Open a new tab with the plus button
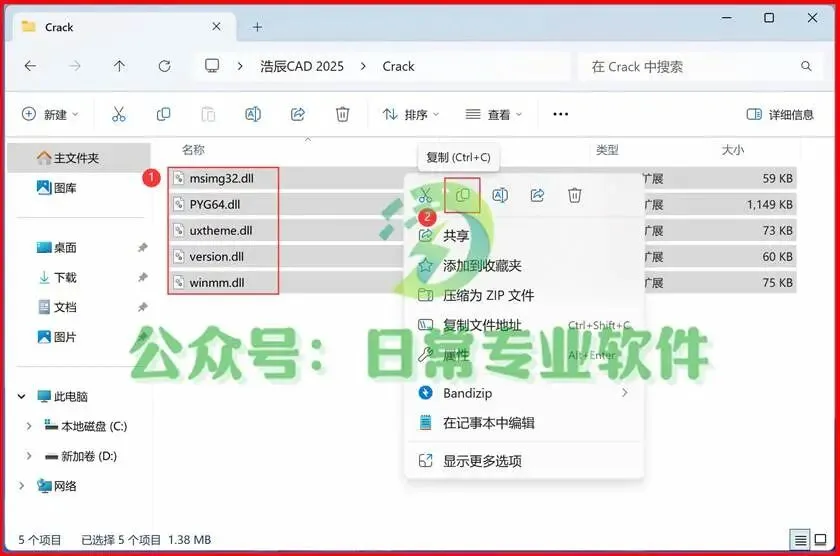The width and height of the screenshot is (840, 556). tap(258, 27)
